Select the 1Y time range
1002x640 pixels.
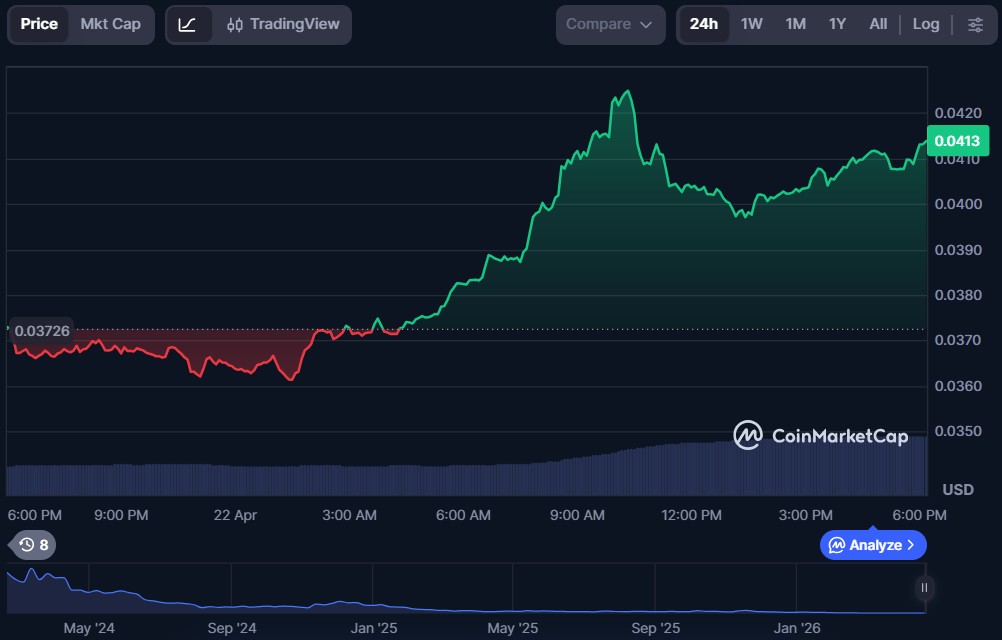837,24
